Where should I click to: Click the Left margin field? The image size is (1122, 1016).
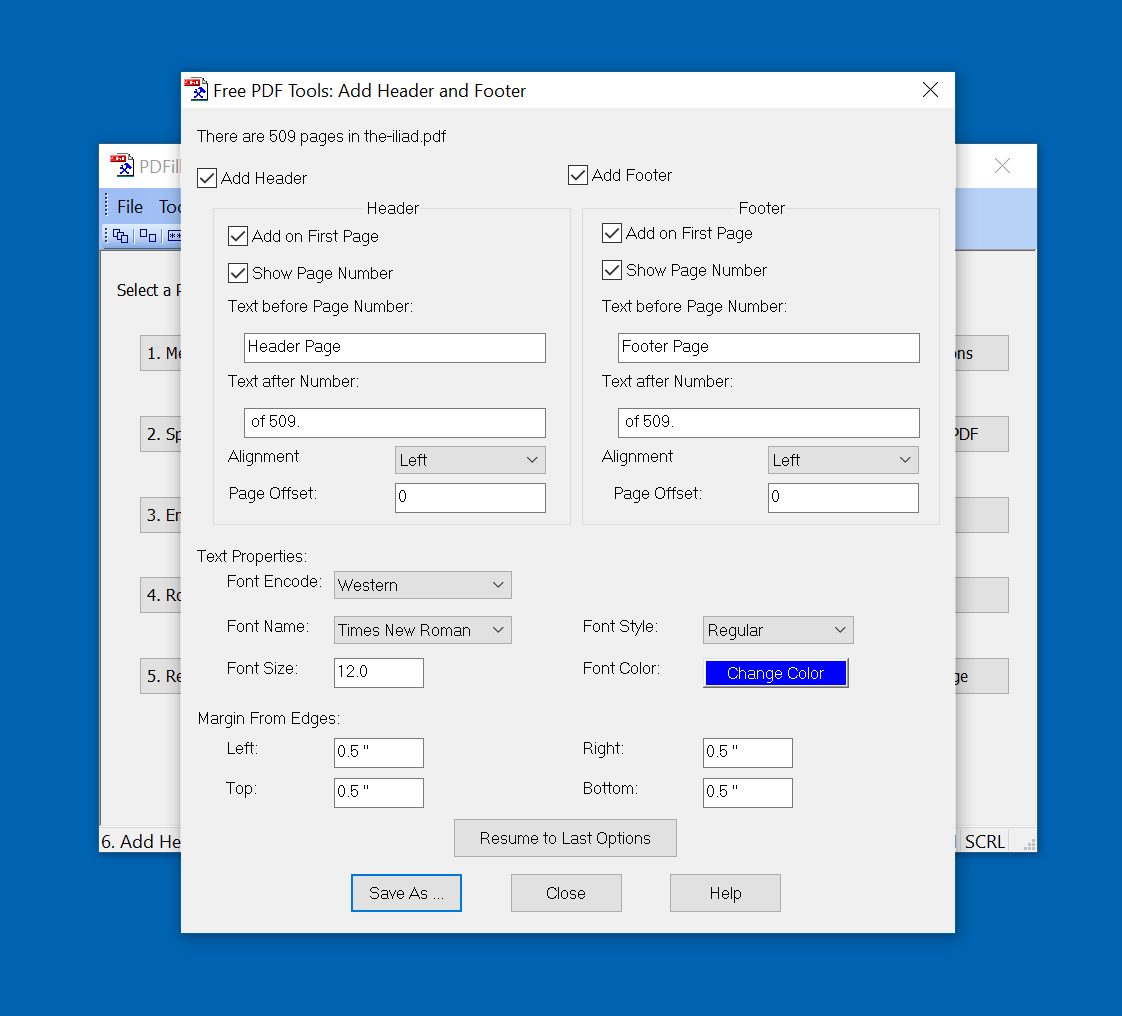point(379,753)
